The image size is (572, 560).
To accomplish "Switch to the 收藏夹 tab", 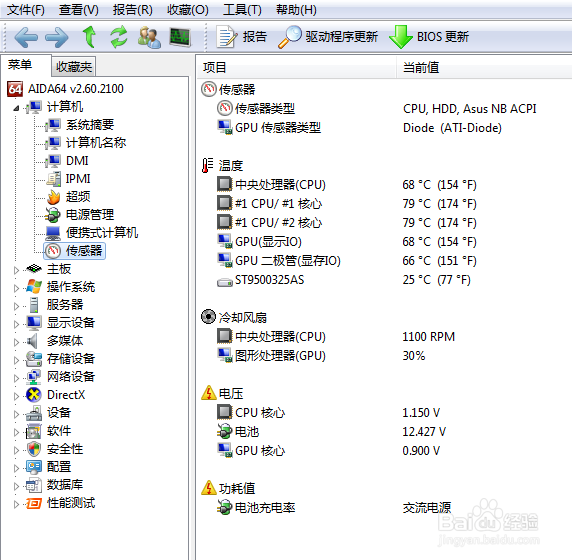I will point(74,66).
